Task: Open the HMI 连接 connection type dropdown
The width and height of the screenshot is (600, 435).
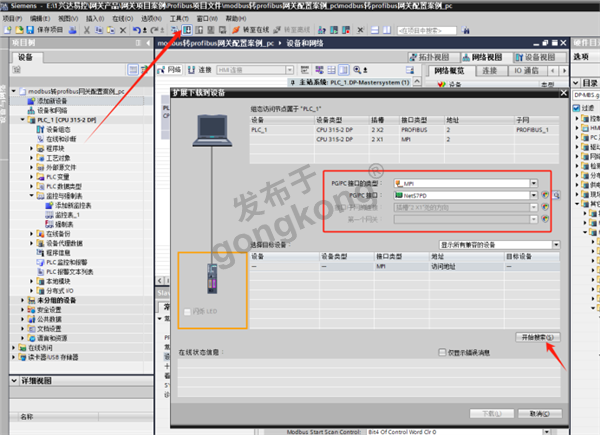Action: (x=290, y=70)
